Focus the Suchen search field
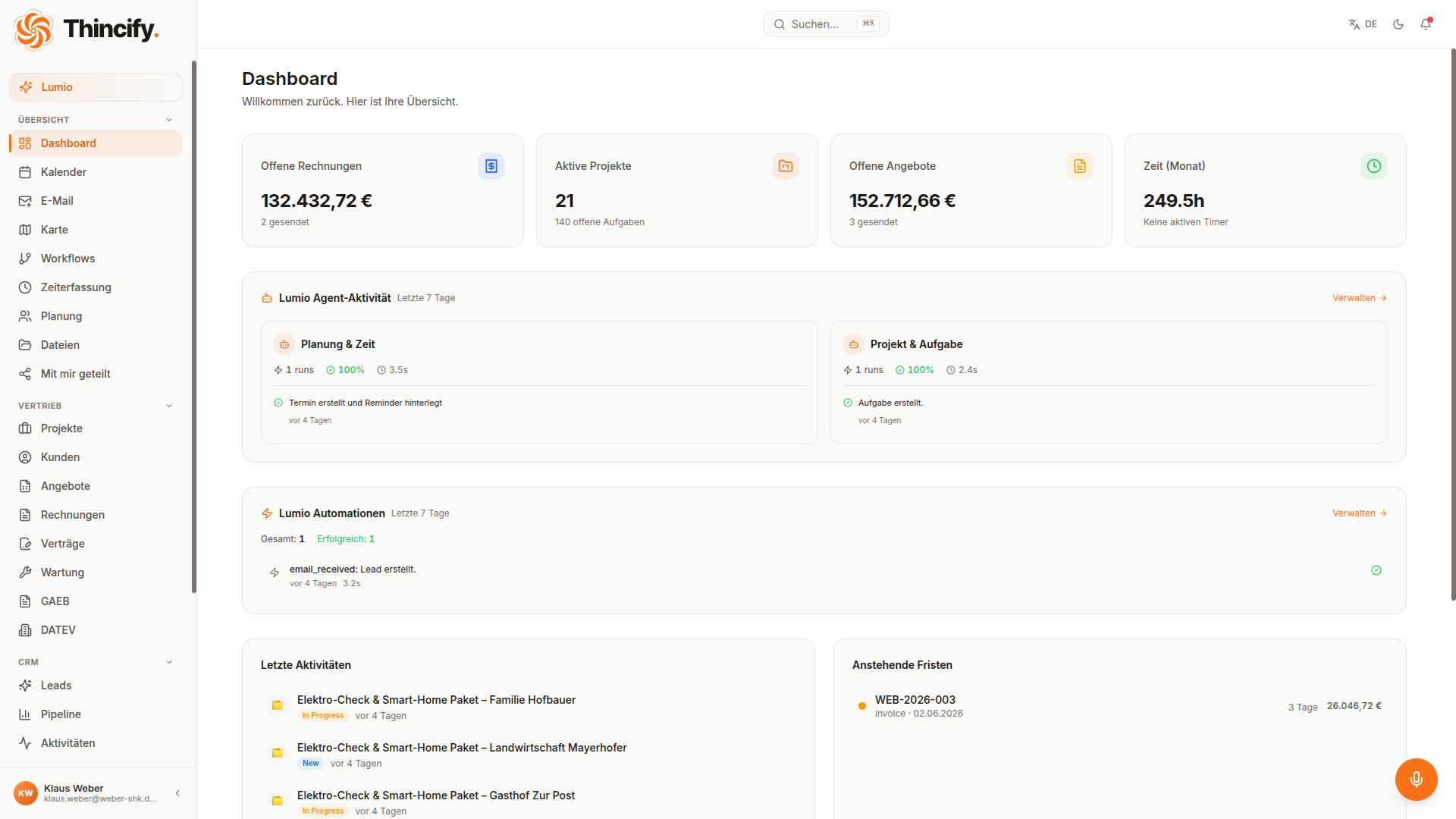 click(826, 24)
